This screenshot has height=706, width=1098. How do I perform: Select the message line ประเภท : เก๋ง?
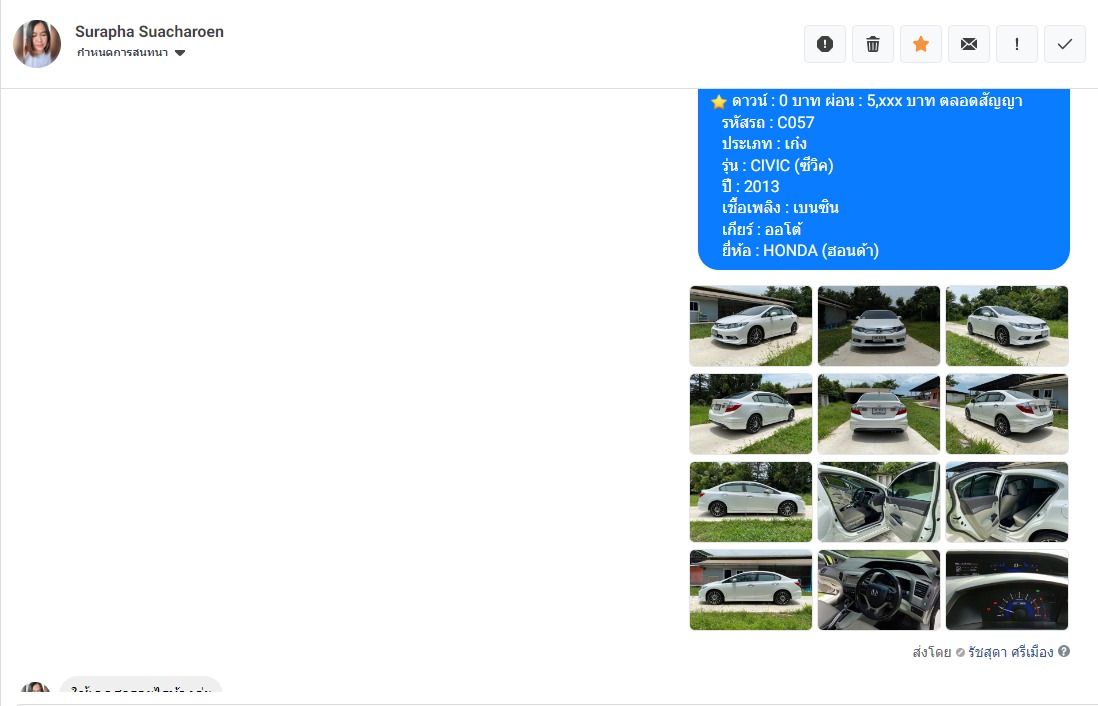(764, 144)
